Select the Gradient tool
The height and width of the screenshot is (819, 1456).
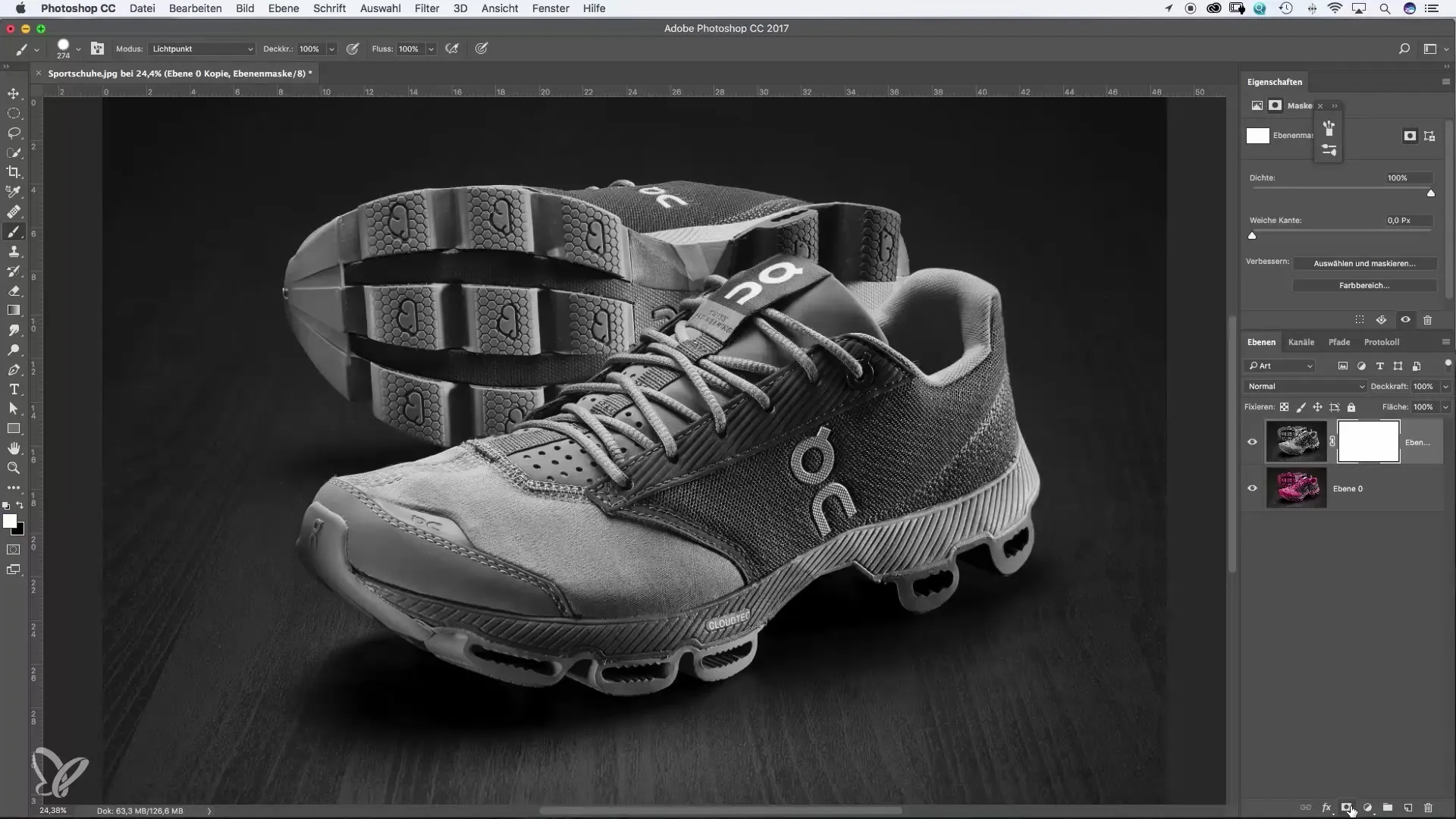[14, 311]
